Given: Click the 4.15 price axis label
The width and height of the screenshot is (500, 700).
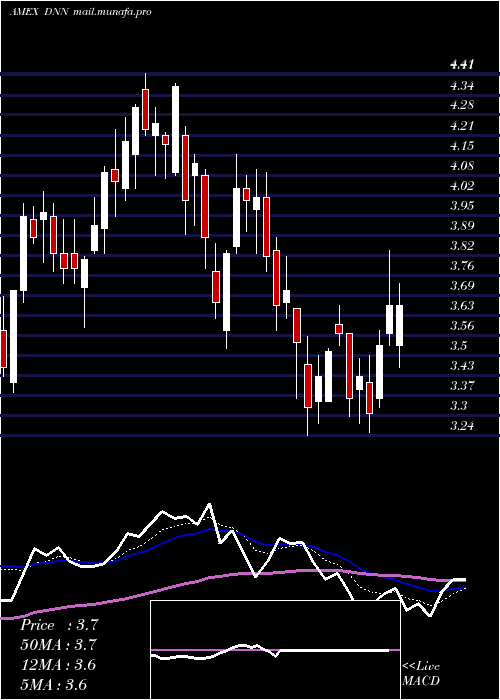Looking at the screenshot, I should point(461,145).
